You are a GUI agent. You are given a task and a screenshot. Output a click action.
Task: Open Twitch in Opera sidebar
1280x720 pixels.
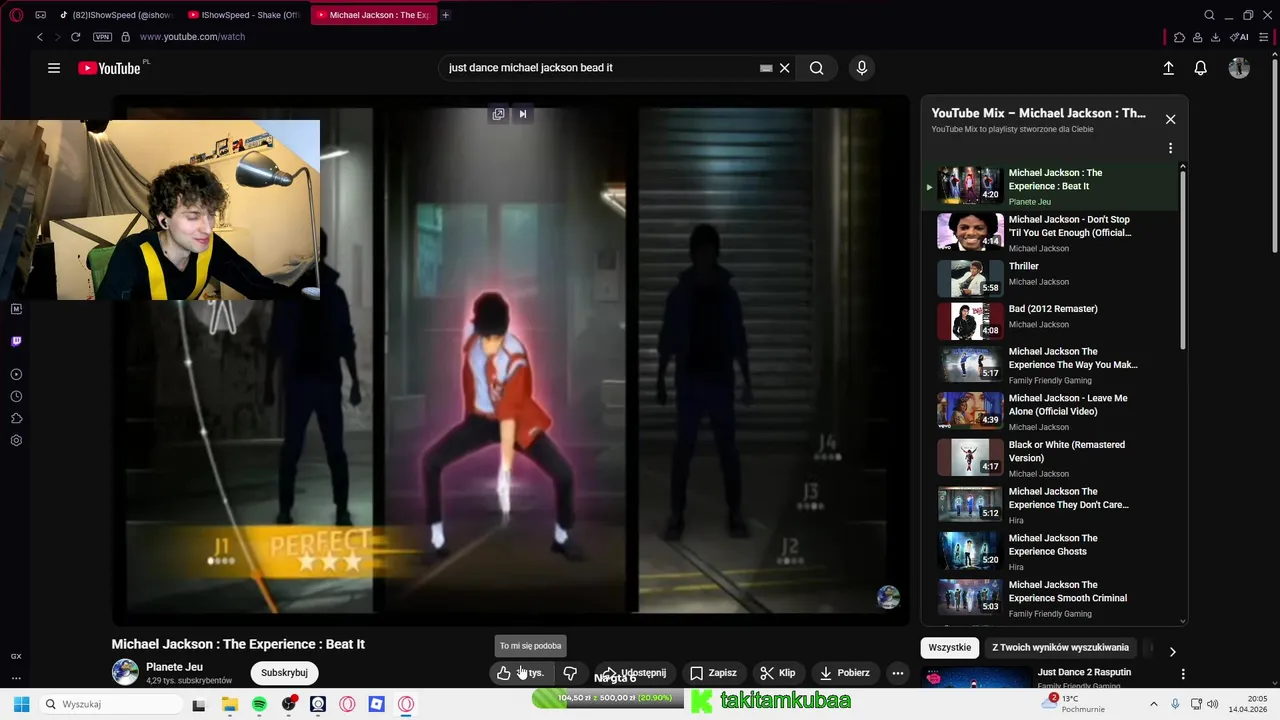pos(16,341)
